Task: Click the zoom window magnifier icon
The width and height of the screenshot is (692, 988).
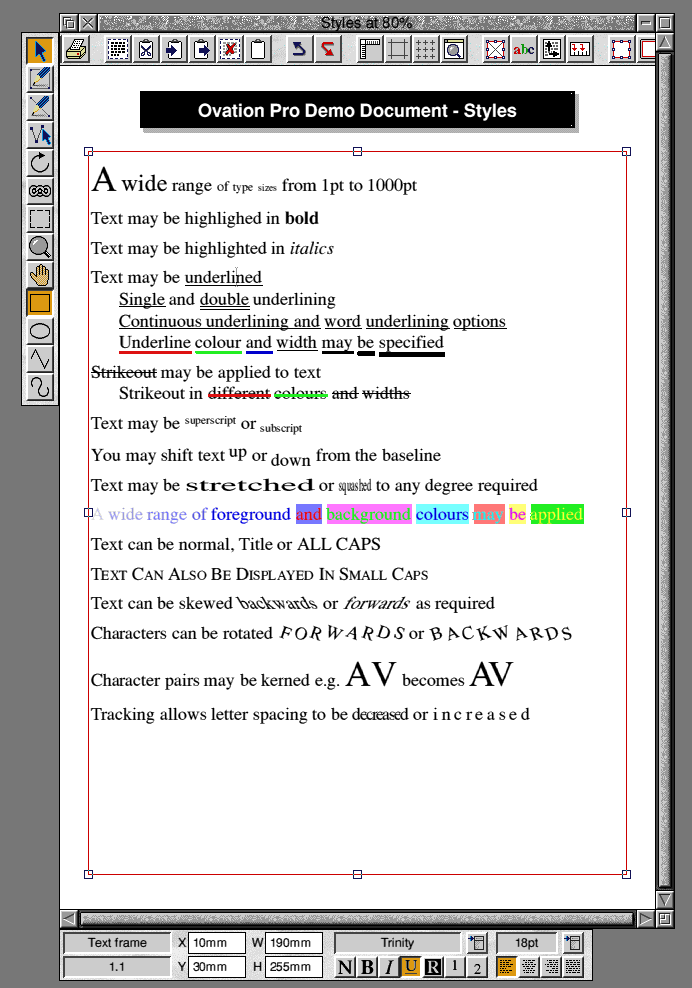Action: pyautogui.click(x=454, y=49)
